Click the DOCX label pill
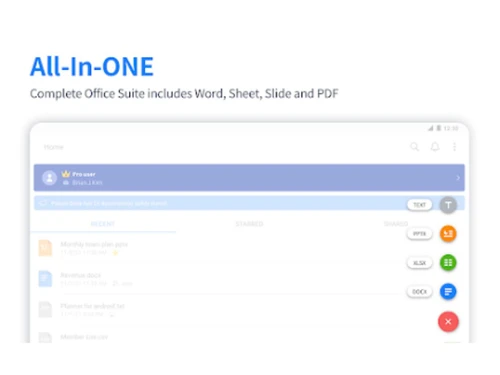The height and width of the screenshot is (375, 500). (420, 292)
